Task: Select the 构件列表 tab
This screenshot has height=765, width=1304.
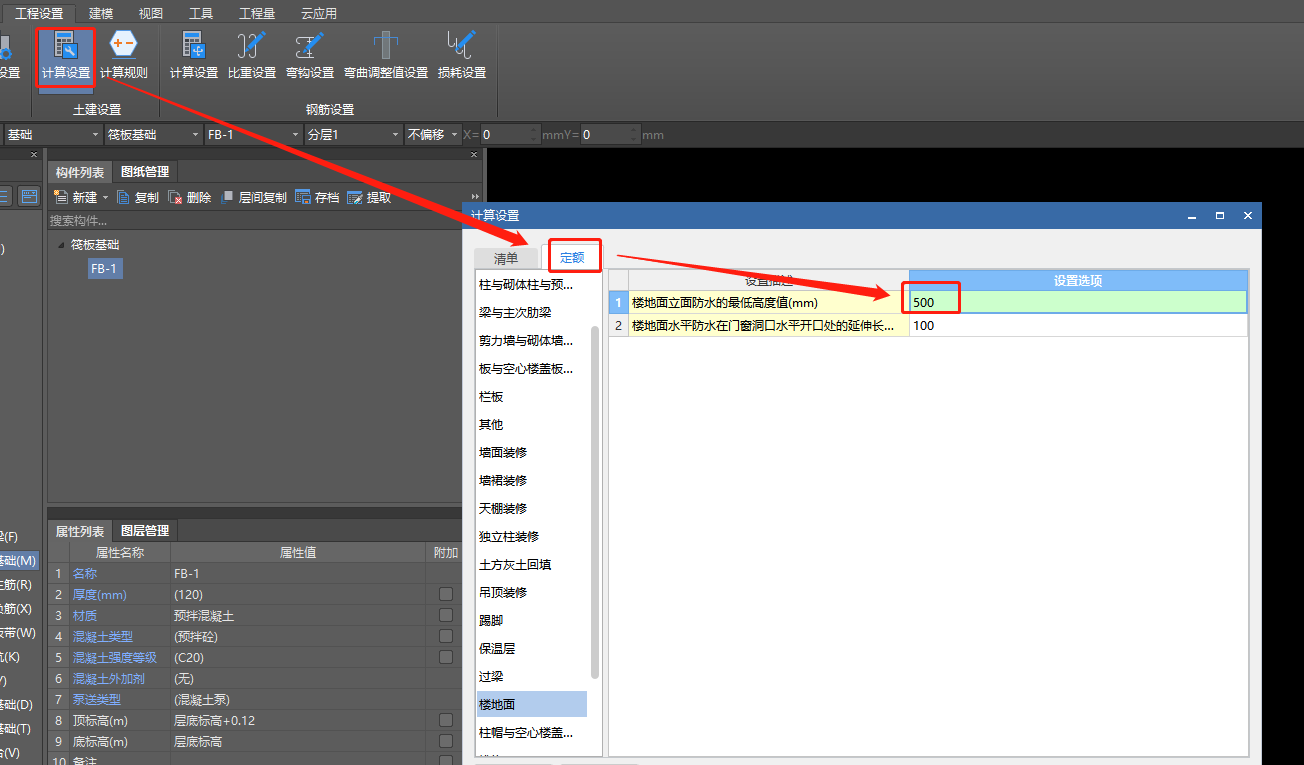Action: [x=80, y=172]
